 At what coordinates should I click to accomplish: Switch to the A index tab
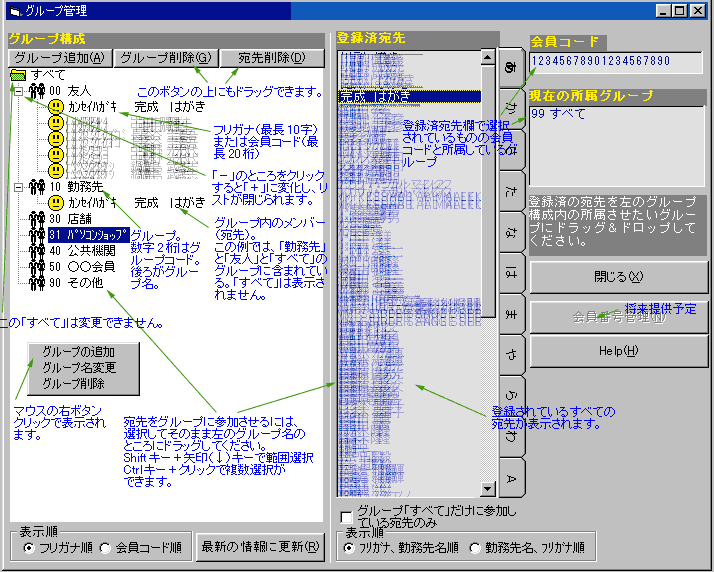click(x=510, y=477)
